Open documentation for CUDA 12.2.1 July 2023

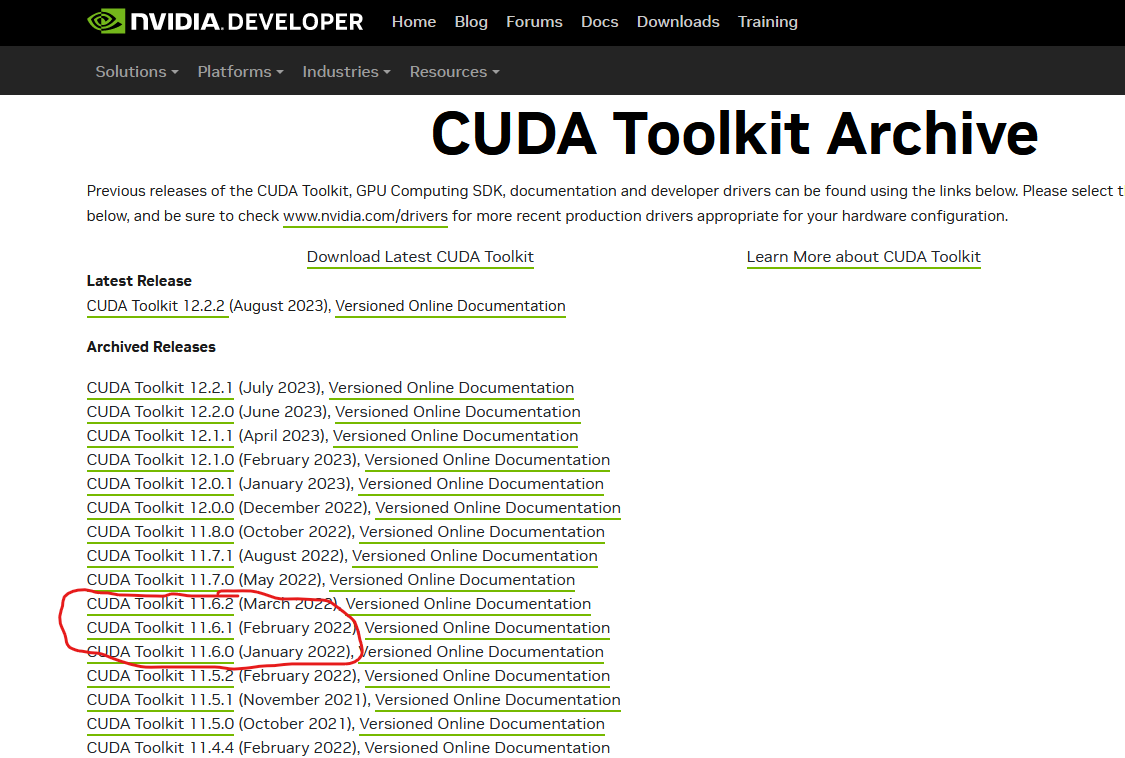click(451, 388)
